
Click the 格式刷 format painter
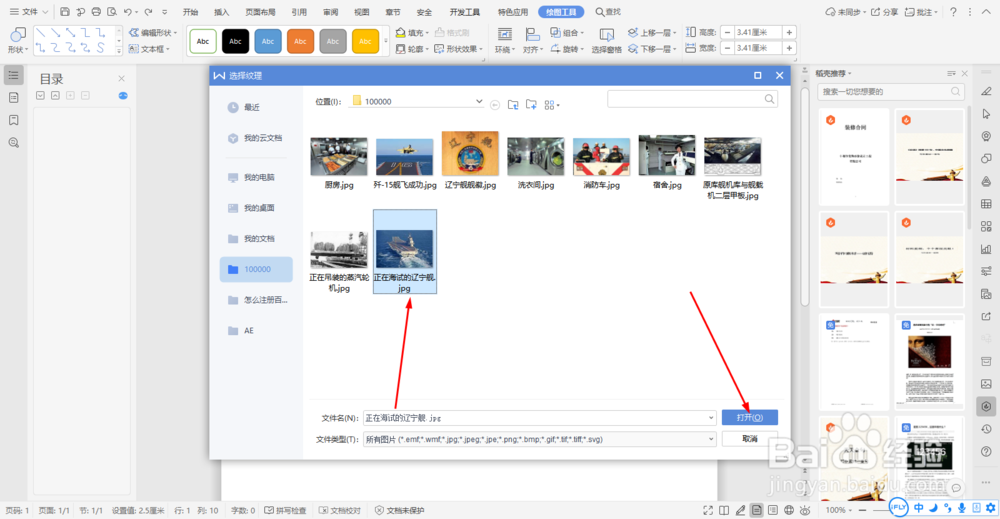click(452, 33)
